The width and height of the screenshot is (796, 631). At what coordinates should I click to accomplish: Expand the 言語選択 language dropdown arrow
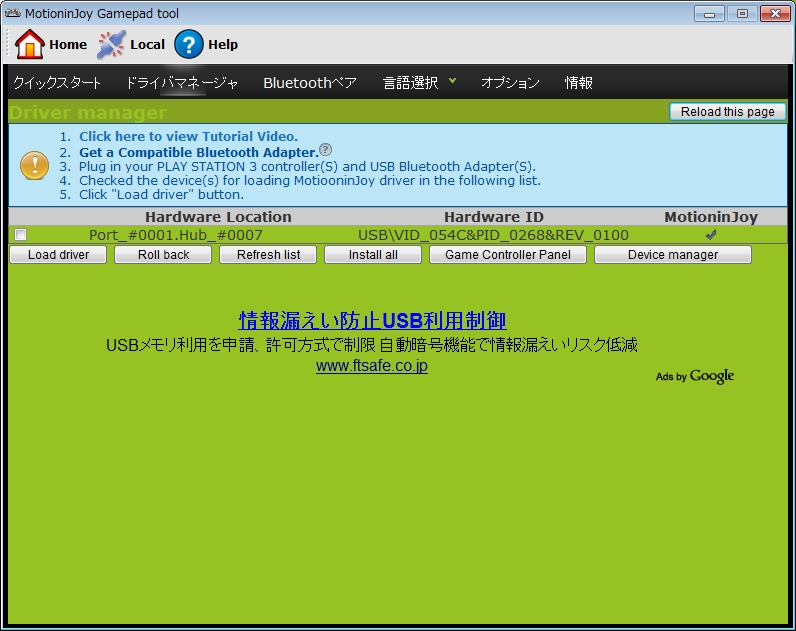[452, 80]
